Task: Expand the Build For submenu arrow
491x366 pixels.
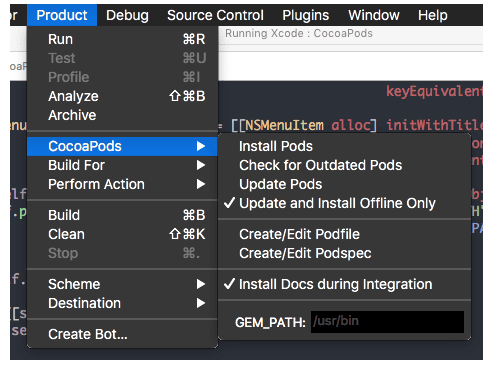Action: pos(201,165)
